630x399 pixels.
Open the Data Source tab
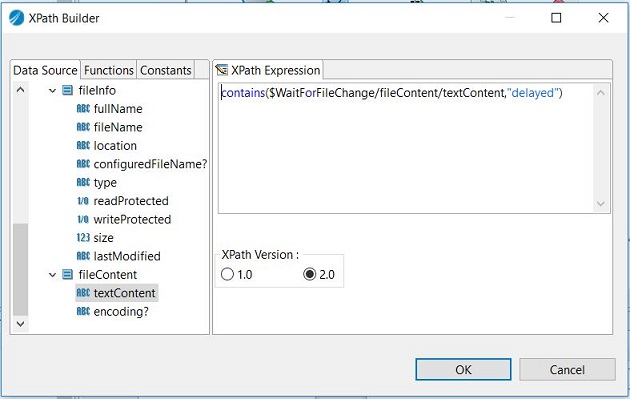45,70
